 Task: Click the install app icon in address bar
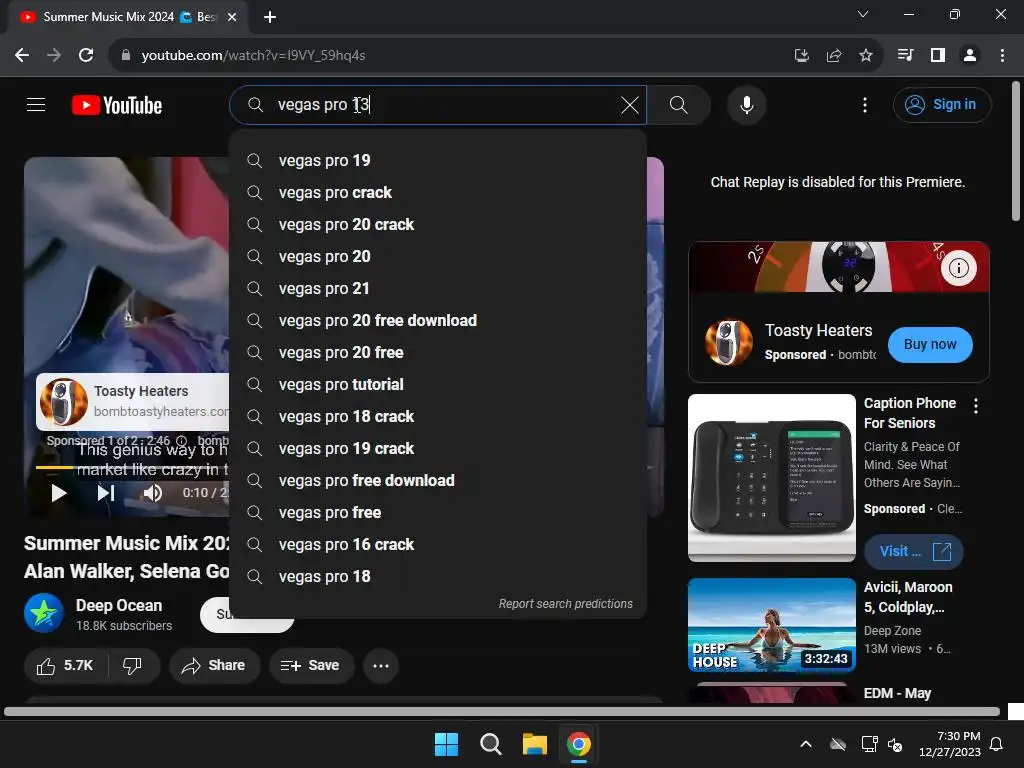coord(801,56)
